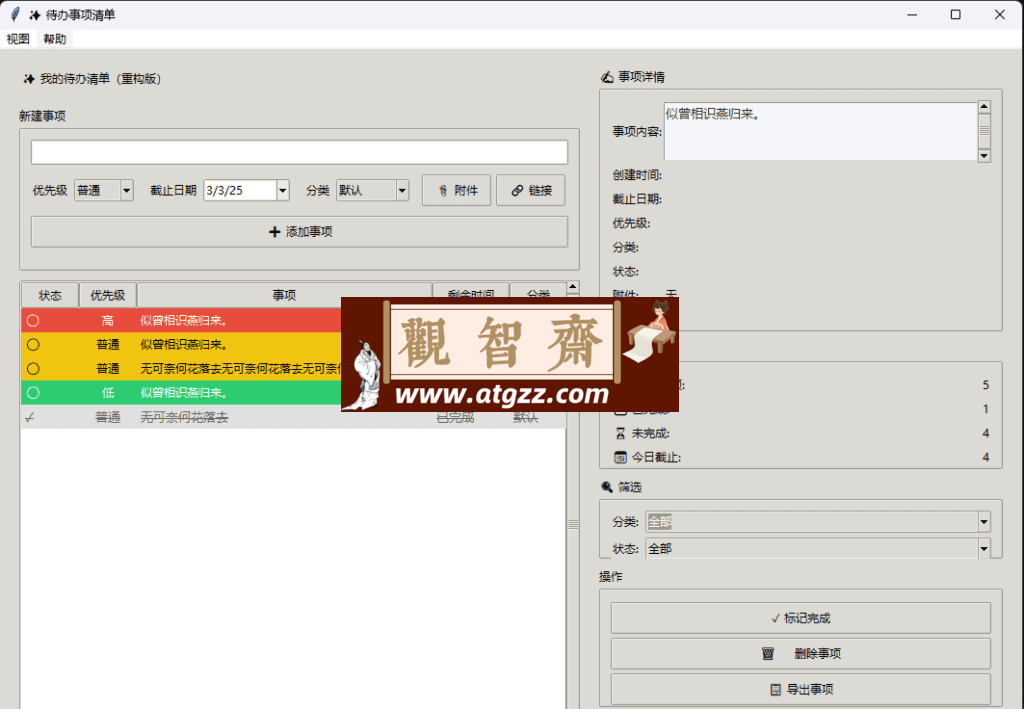This screenshot has height=709, width=1024.
Task: Click checkmark of completed 无可奈何花落去 row
Action: point(29,417)
